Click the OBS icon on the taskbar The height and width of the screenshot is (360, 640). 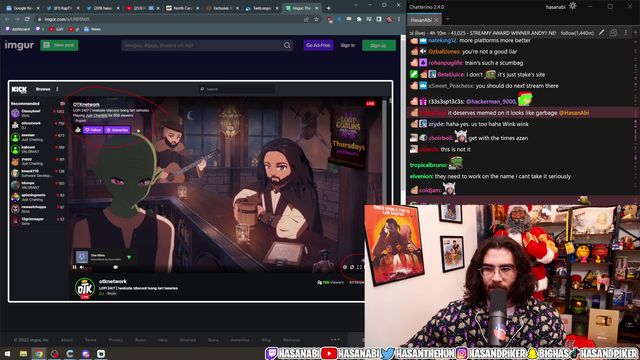click(x=54, y=353)
